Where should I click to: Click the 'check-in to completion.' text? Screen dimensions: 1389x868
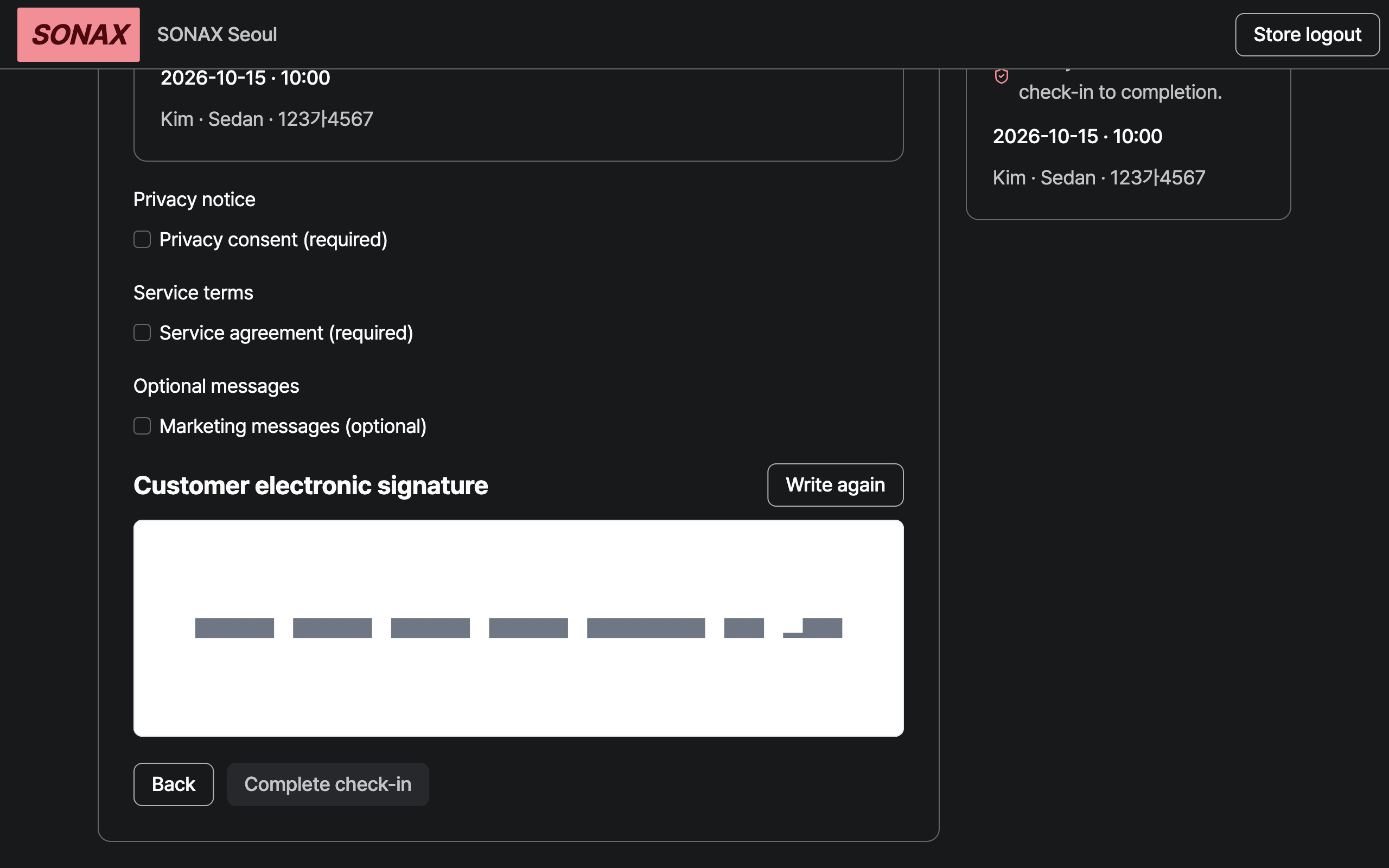1120,92
